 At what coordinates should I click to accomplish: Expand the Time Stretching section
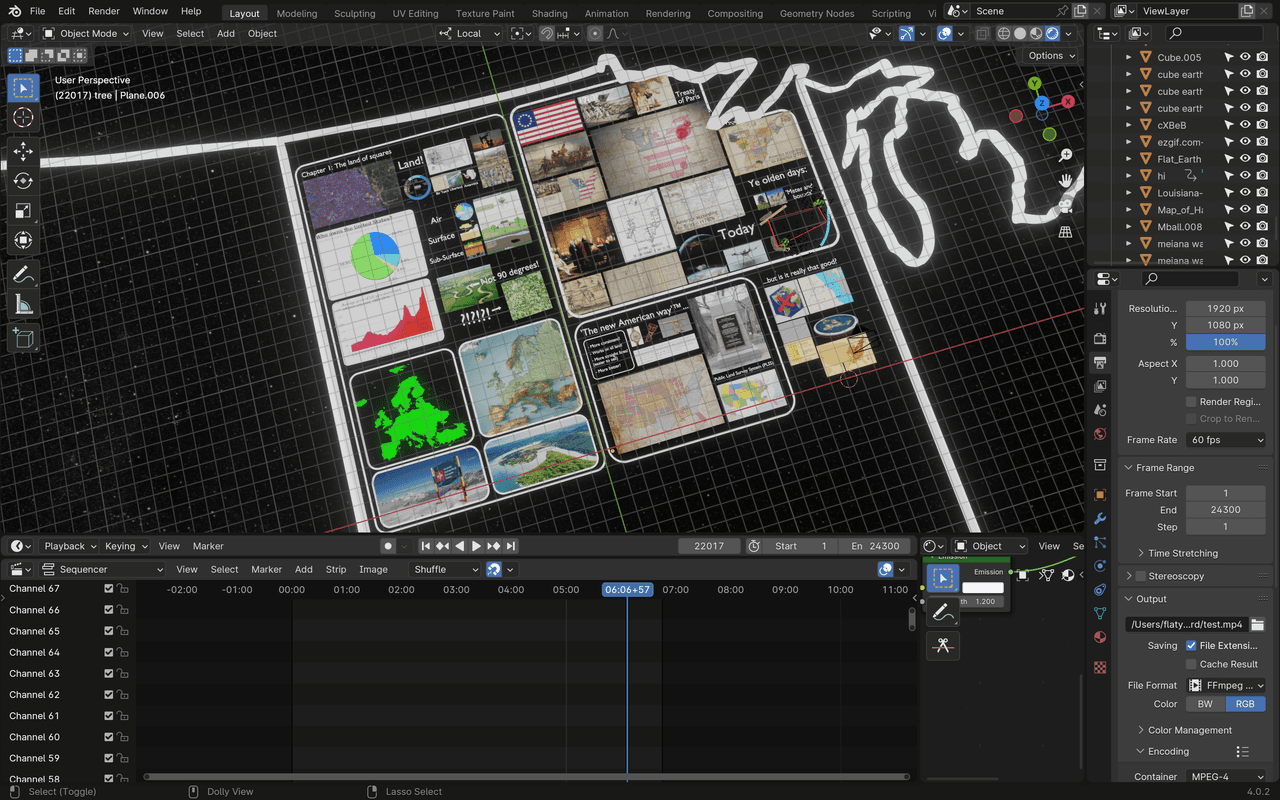click(x=1182, y=553)
